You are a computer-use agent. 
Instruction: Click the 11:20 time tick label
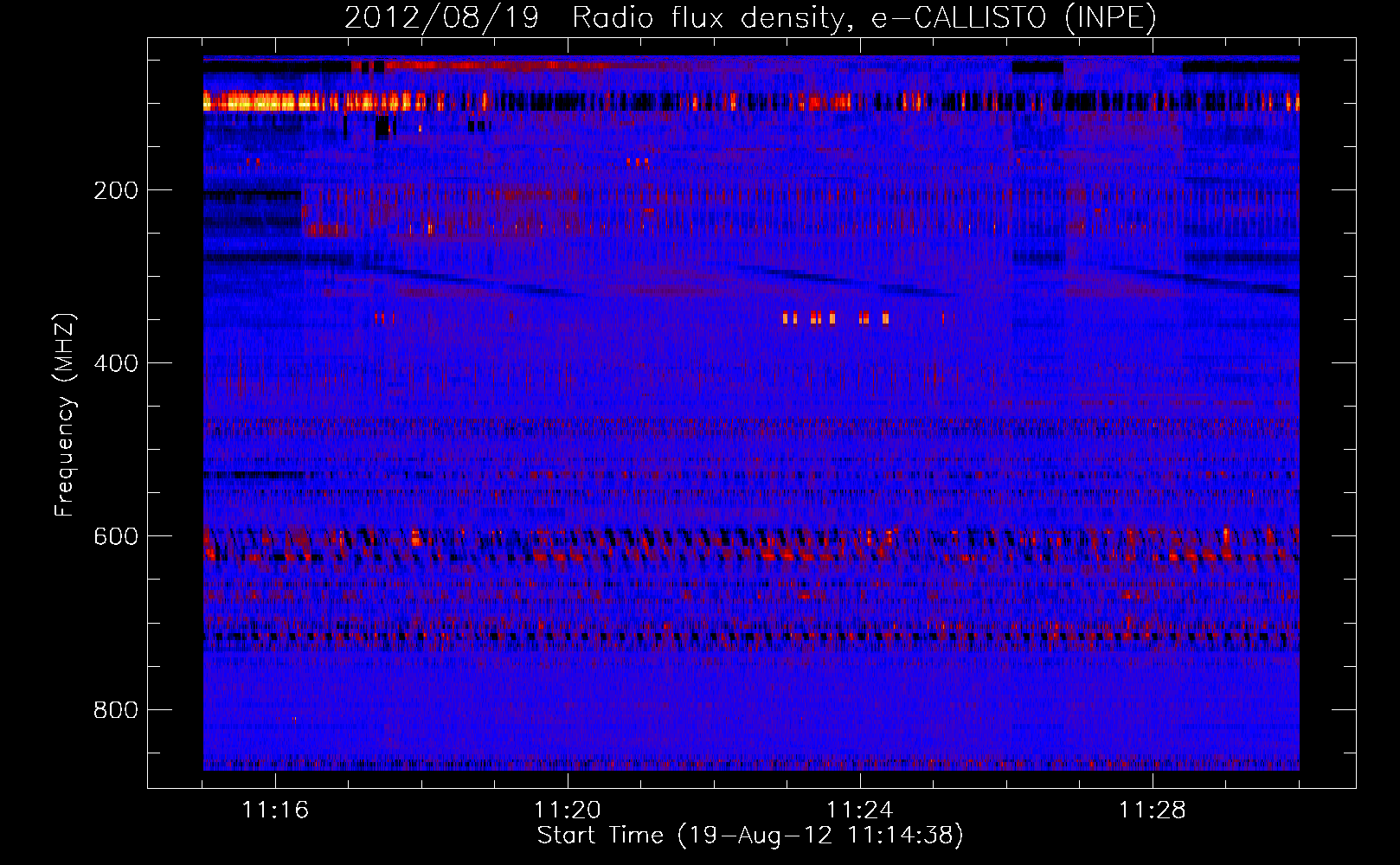point(568,810)
